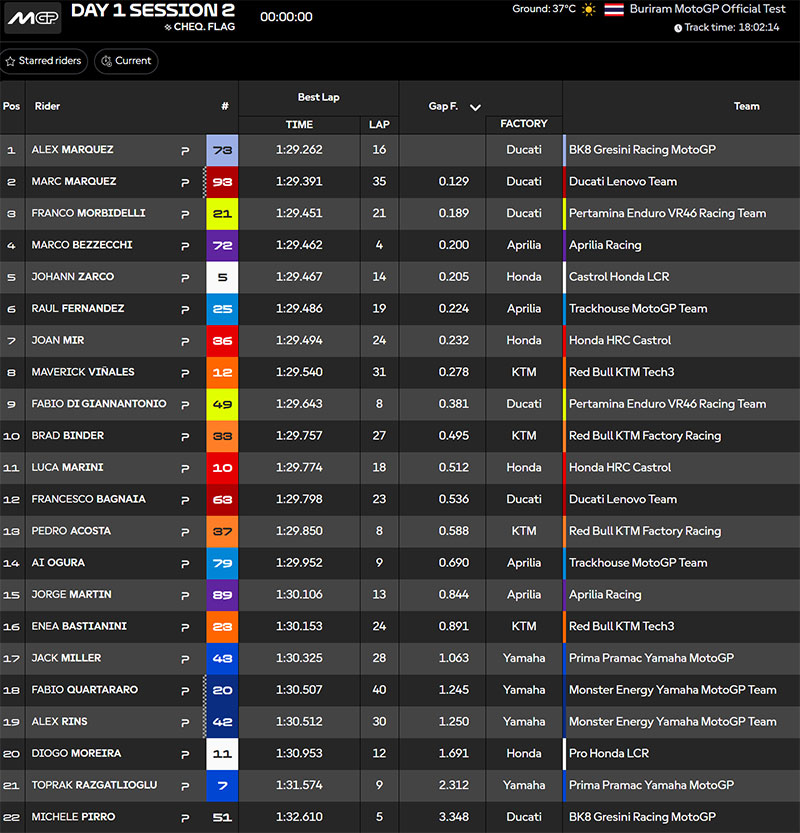Viewport: 800px width, 833px height.
Task: Click the track time clock icon
Action: (678, 28)
